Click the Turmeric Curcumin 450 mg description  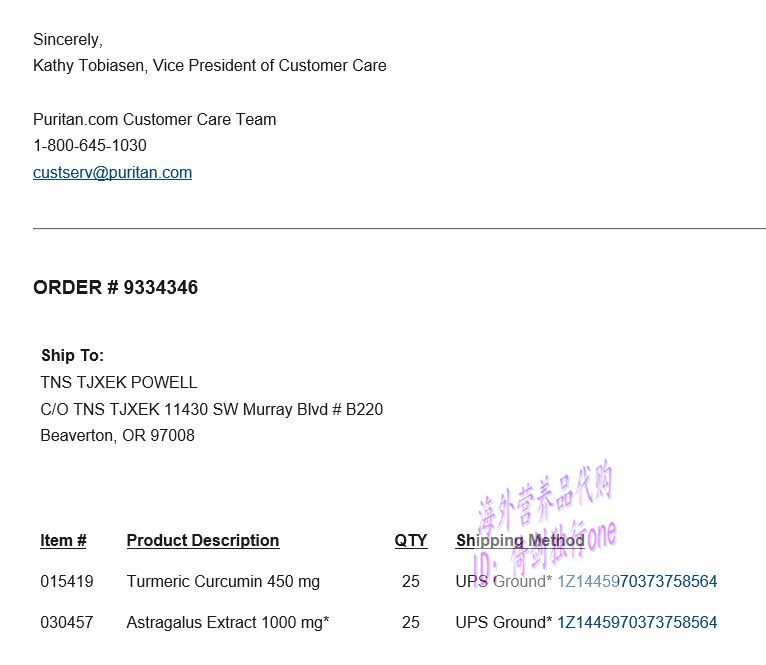click(x=223, y=581)
